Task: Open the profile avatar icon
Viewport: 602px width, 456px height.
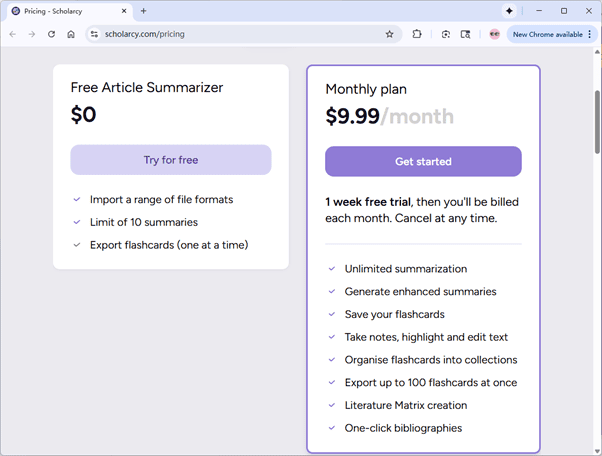Action: point(494,34)
